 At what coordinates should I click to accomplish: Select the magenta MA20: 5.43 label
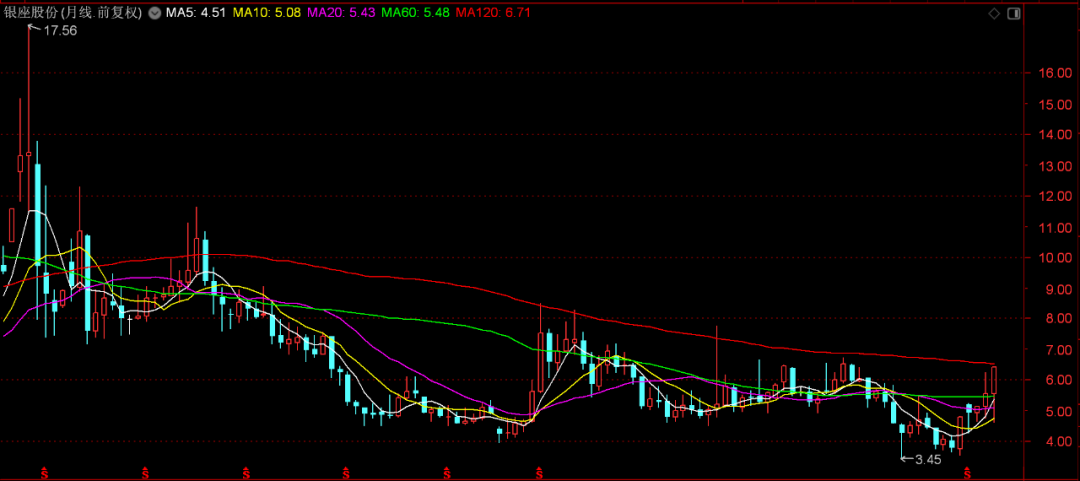tap(341, 13)
